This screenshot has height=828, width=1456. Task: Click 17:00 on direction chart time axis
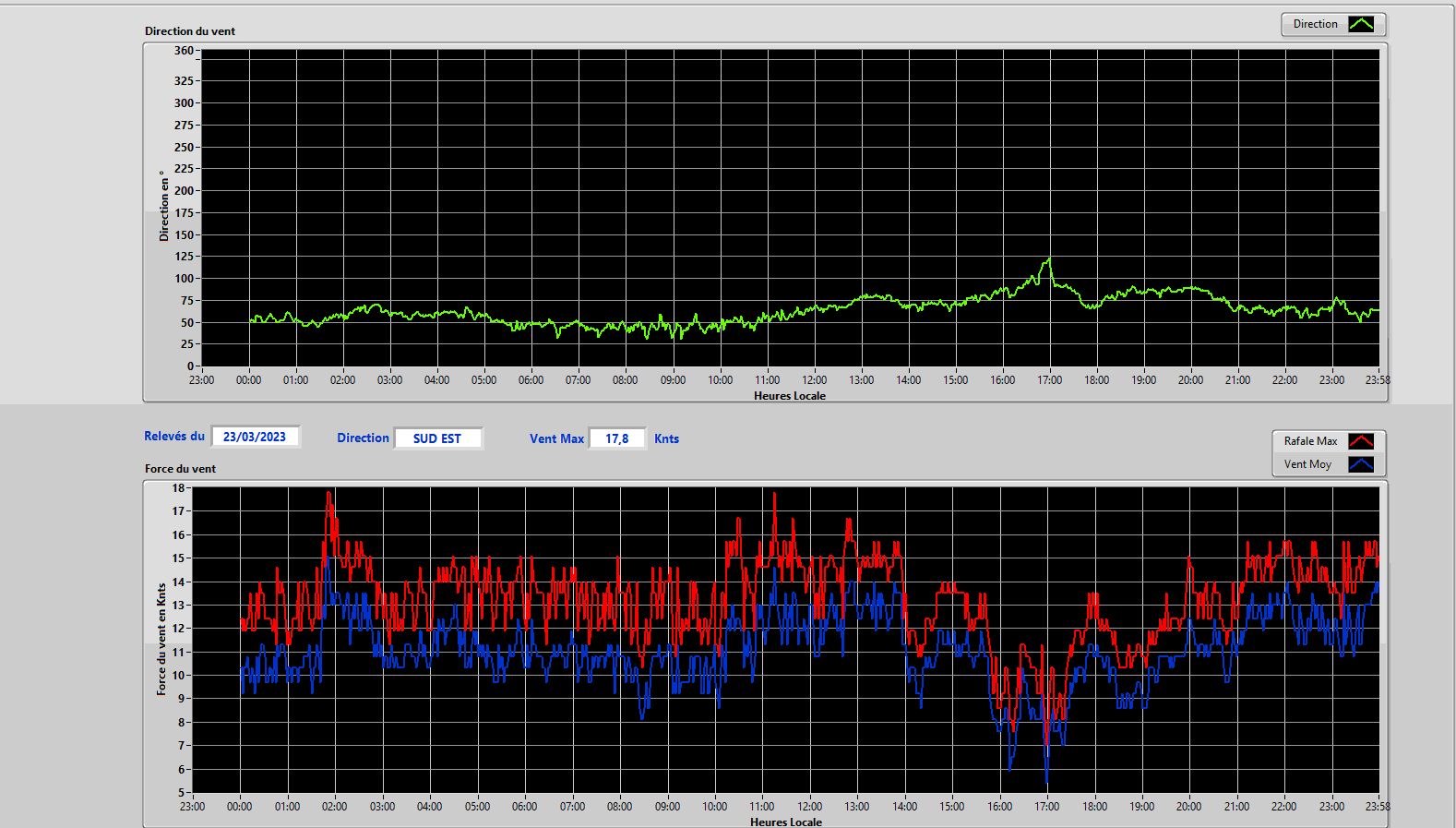pyautogui.click(x=1049, y=380)
